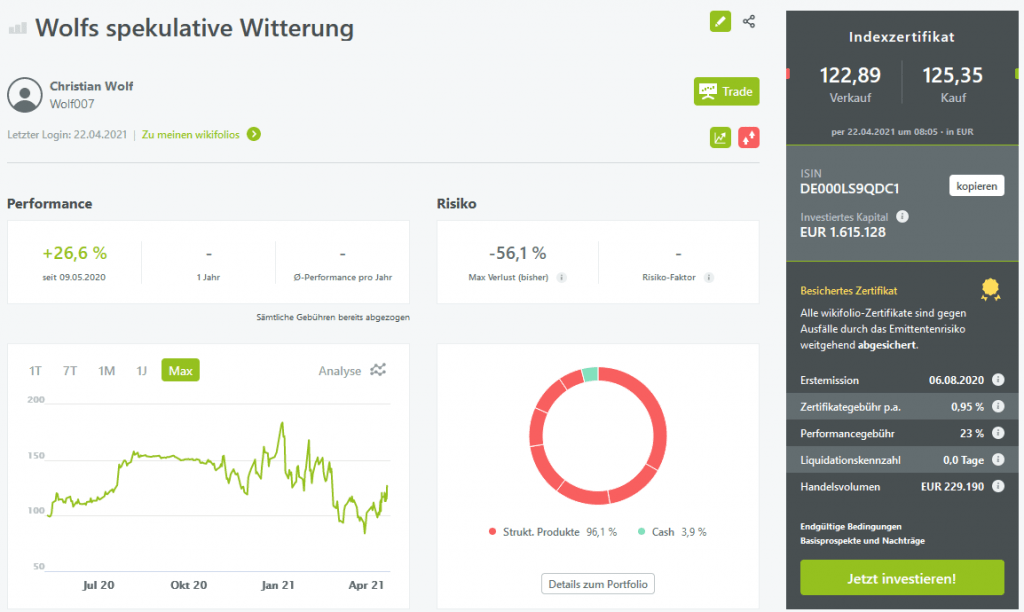The image size is (1024, 612).
Task: Click Christian Wolf's profile avatar
Action: pyautogui.click(x=24, y=94)
